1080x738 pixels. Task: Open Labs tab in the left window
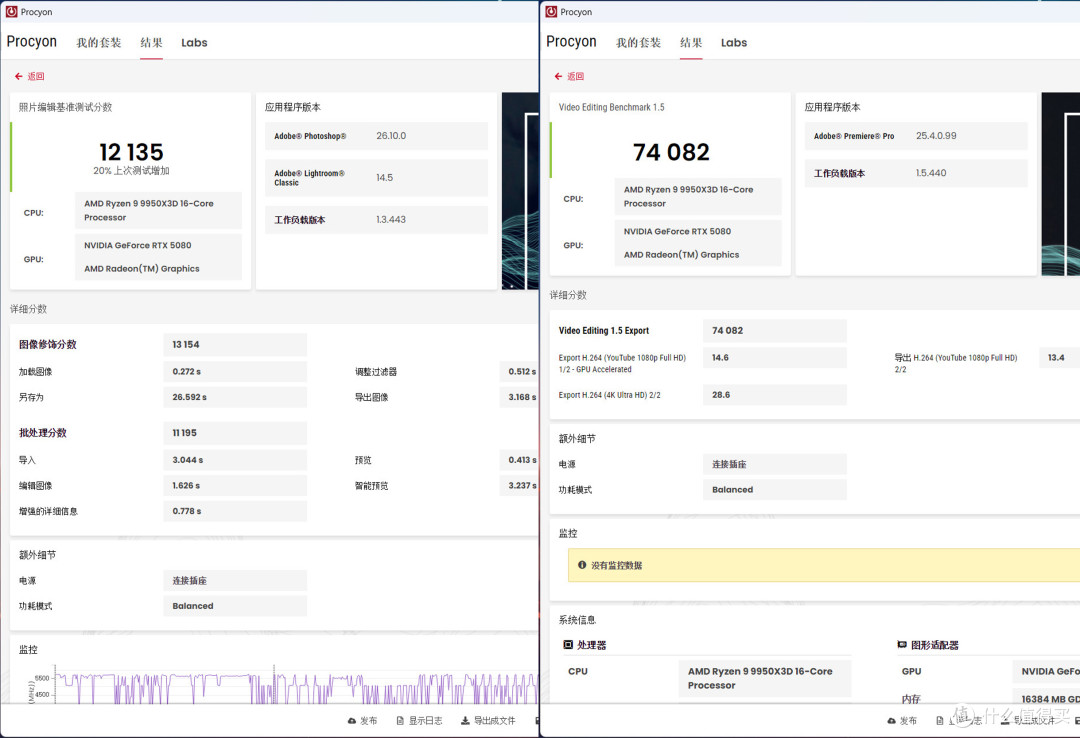[194, 43]
